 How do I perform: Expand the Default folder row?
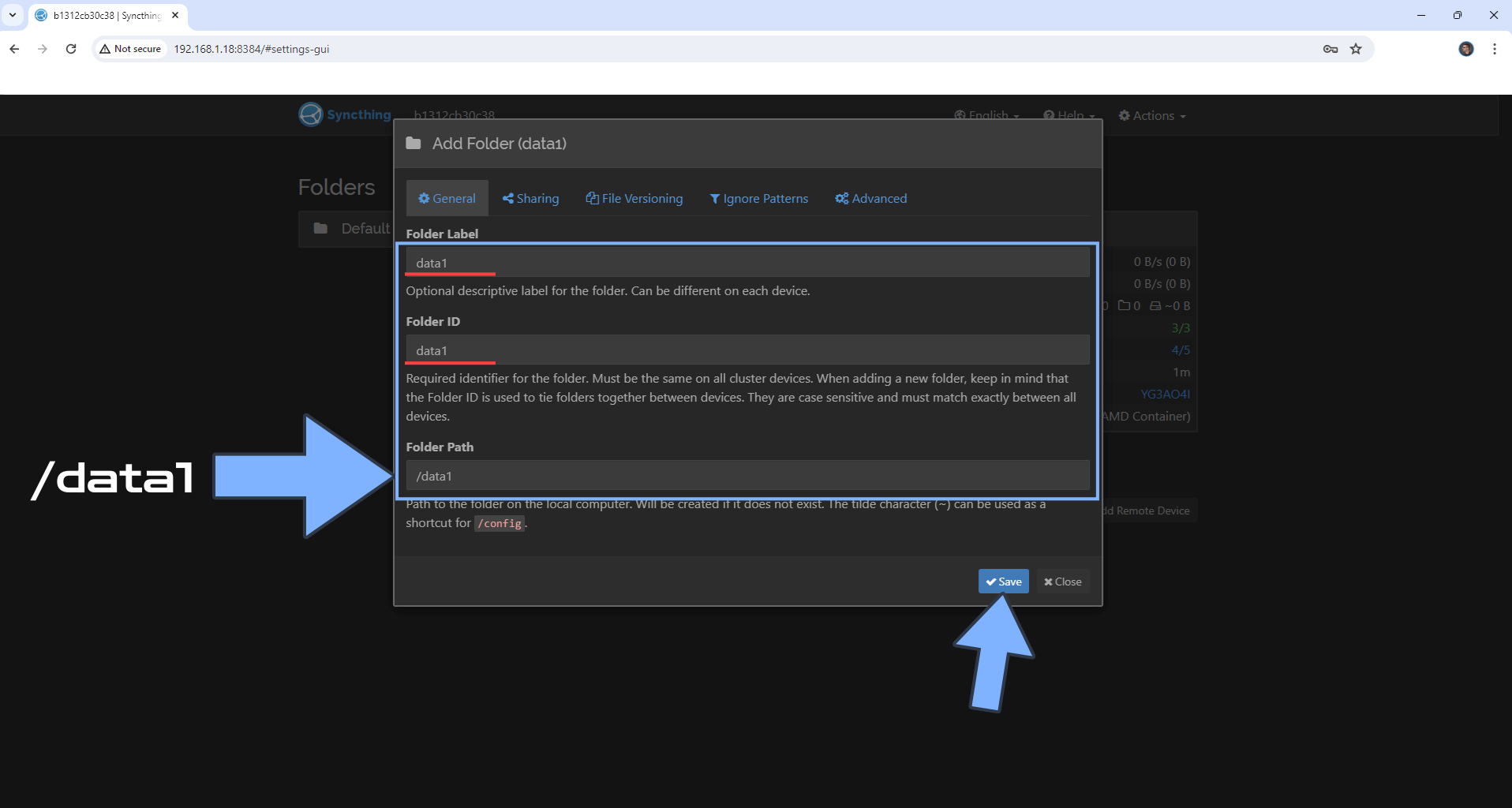click(x=346, y=229)
